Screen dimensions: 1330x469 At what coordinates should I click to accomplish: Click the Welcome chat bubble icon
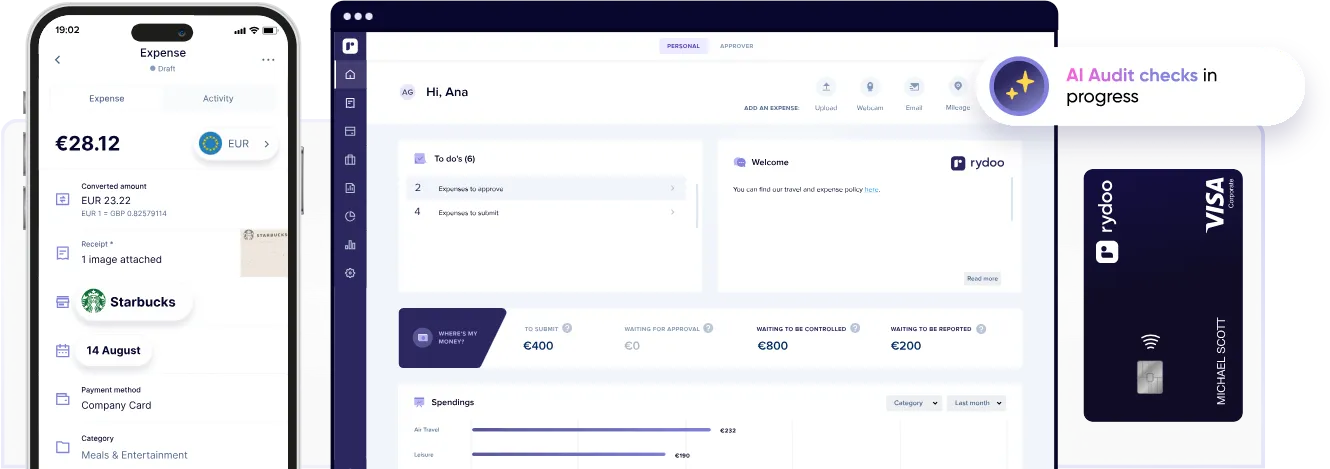pos(740,162)
